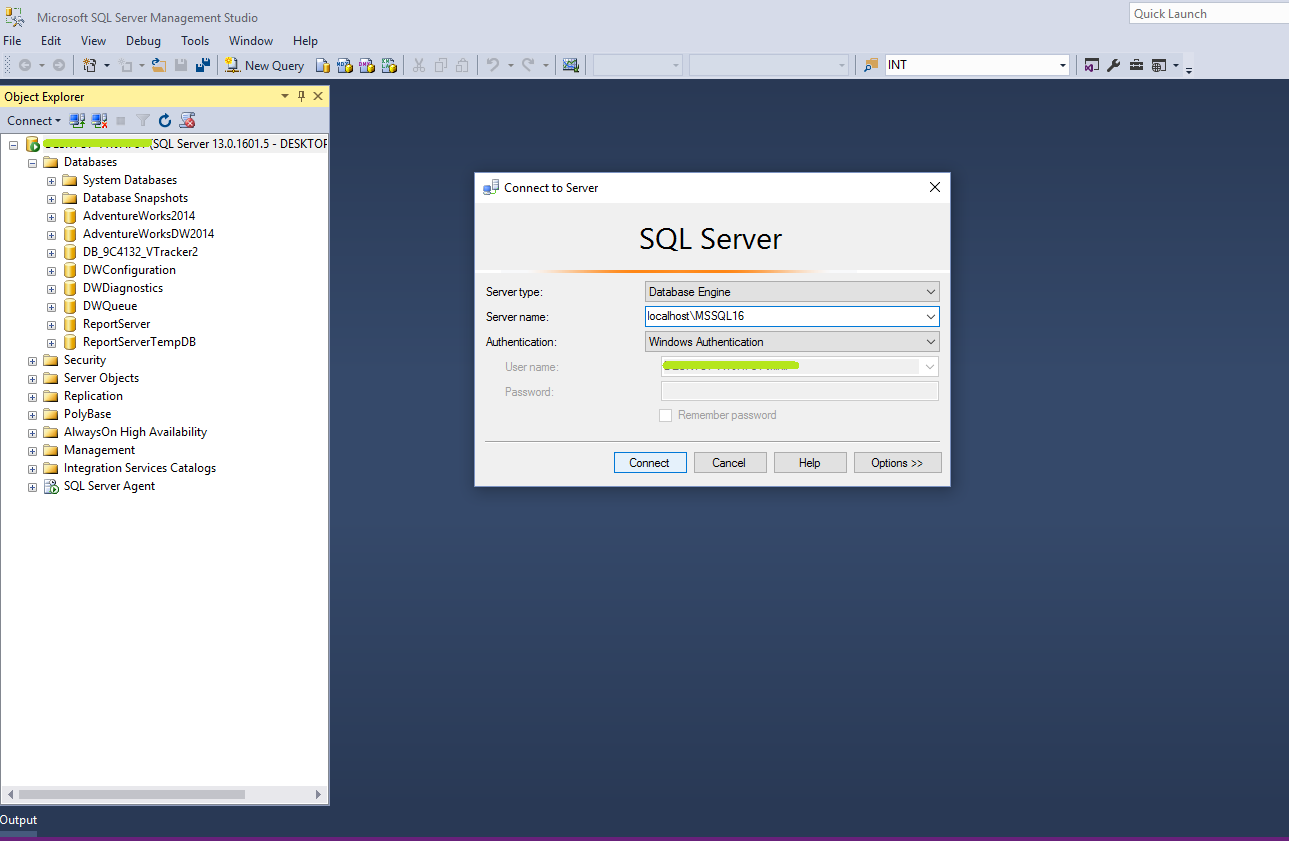Select the DWQueue database
Screen dimensions: 1289x841
(x=110, y=306)
